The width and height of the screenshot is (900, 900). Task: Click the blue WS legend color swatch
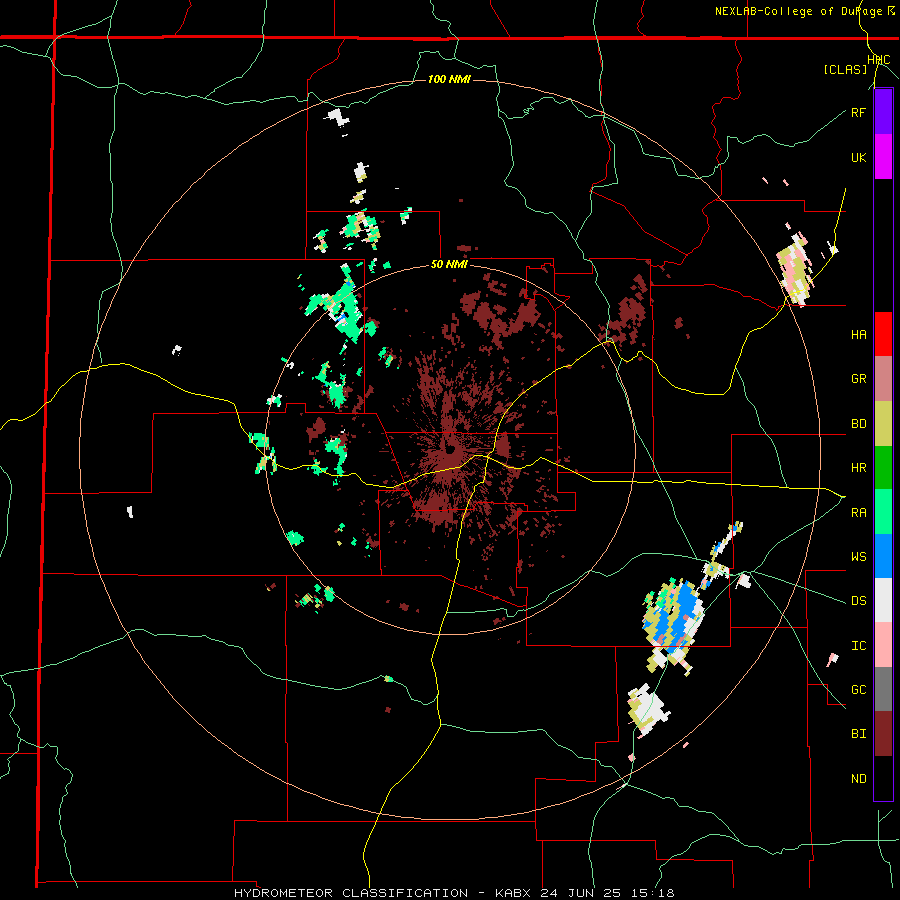(x=883, y=556)
